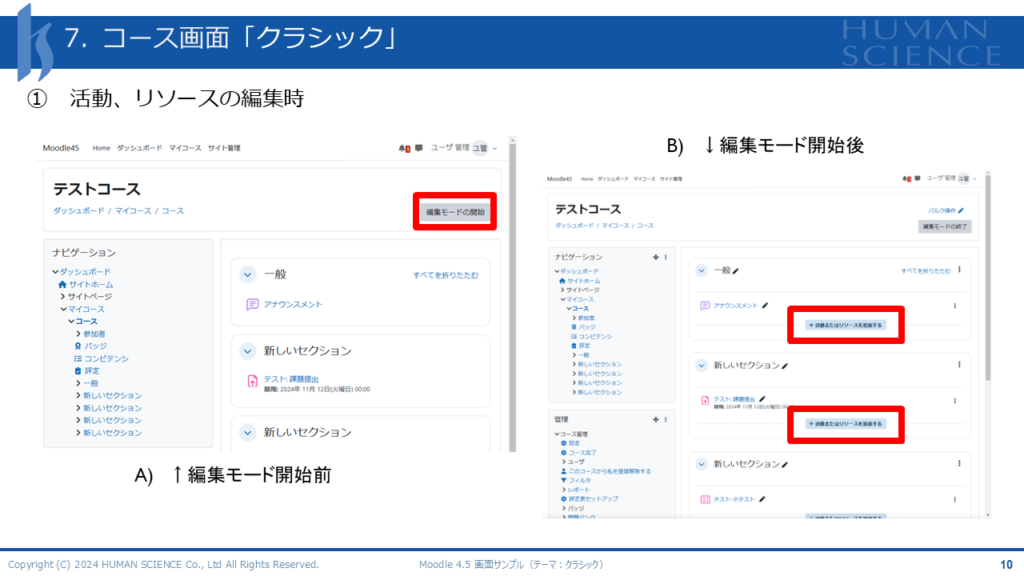
Task: Collapse the マイコース tree node in screenshot A
Action: click(63, 309)
